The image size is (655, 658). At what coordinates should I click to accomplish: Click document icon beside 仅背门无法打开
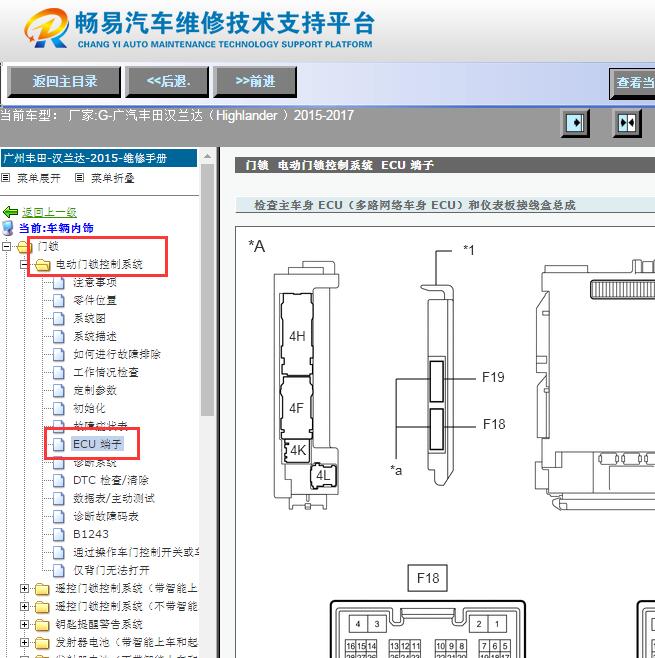pos(59,571)
